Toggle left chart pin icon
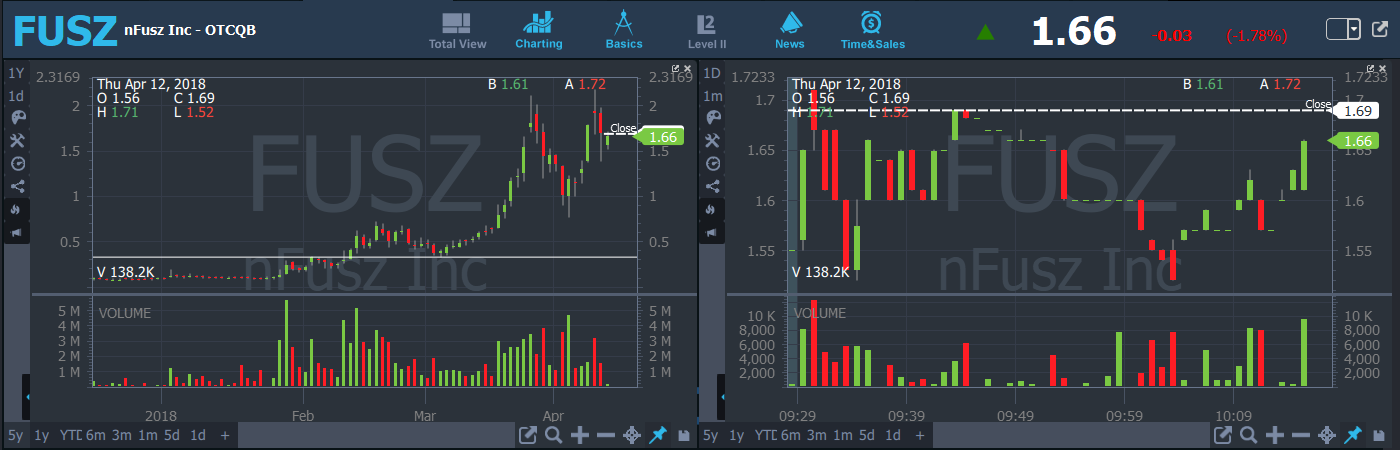 point(658,435)
